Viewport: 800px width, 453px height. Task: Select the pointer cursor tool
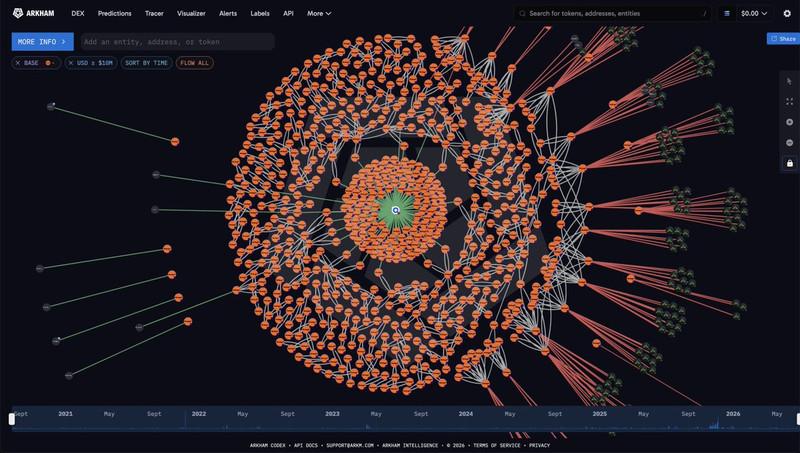(789, 81)
